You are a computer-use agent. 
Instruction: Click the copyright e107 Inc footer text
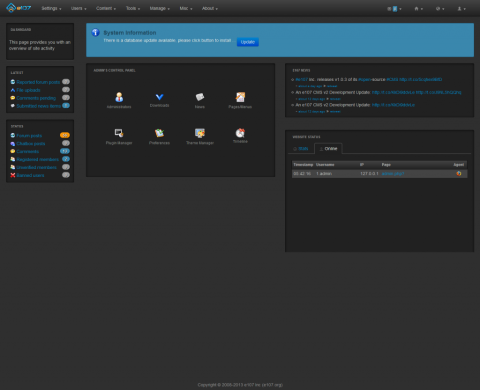pyautogui.click(x=240, y=385)
